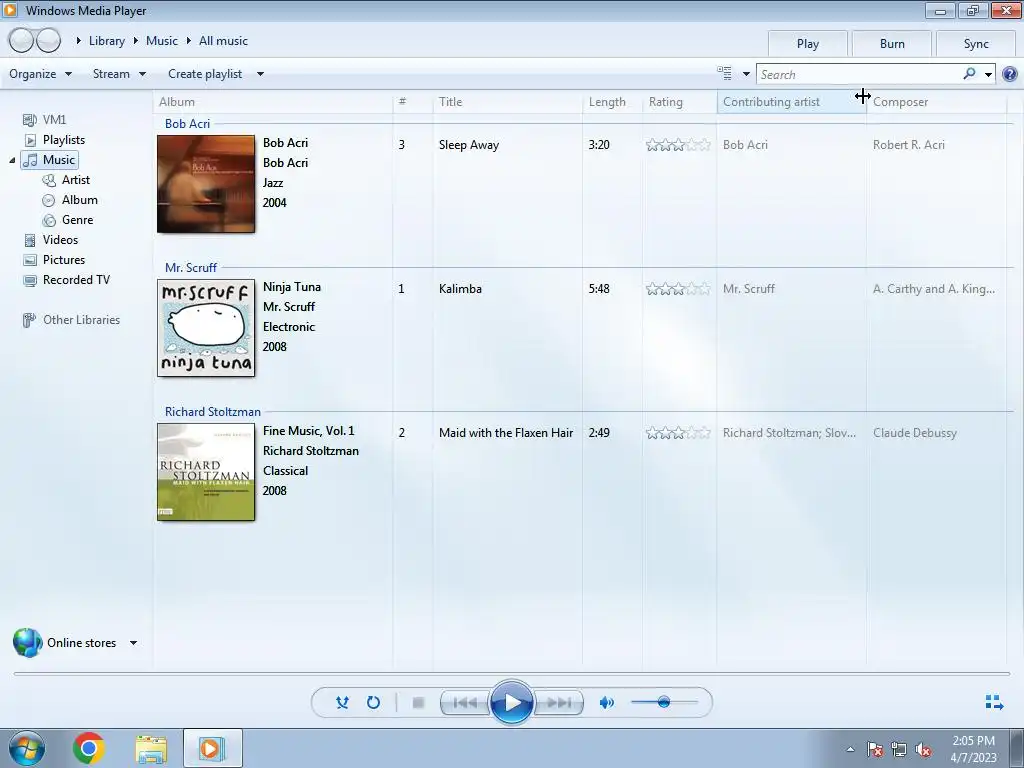Open Windows Explorer from the taskbar

pyautogui.click(x=151, y=748)
